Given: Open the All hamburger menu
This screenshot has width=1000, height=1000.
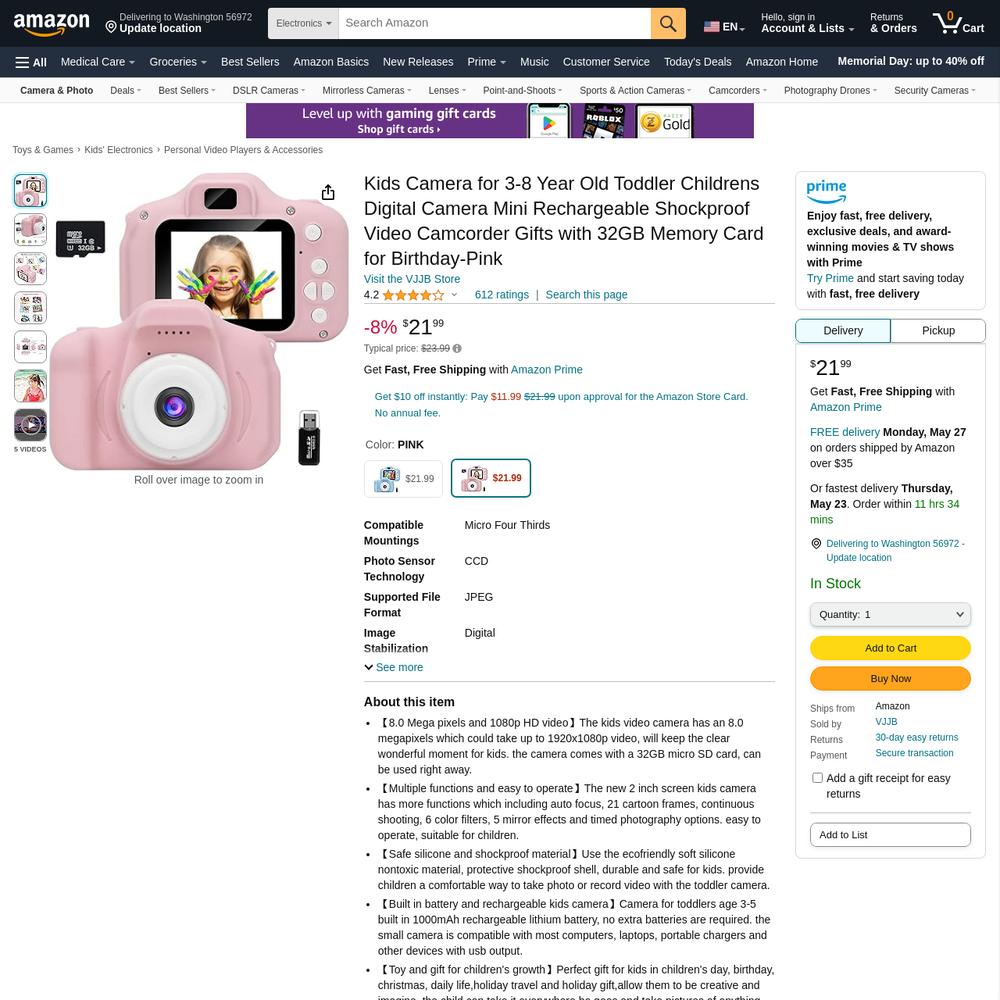Looking at the screenshot, I should (31, 62).
